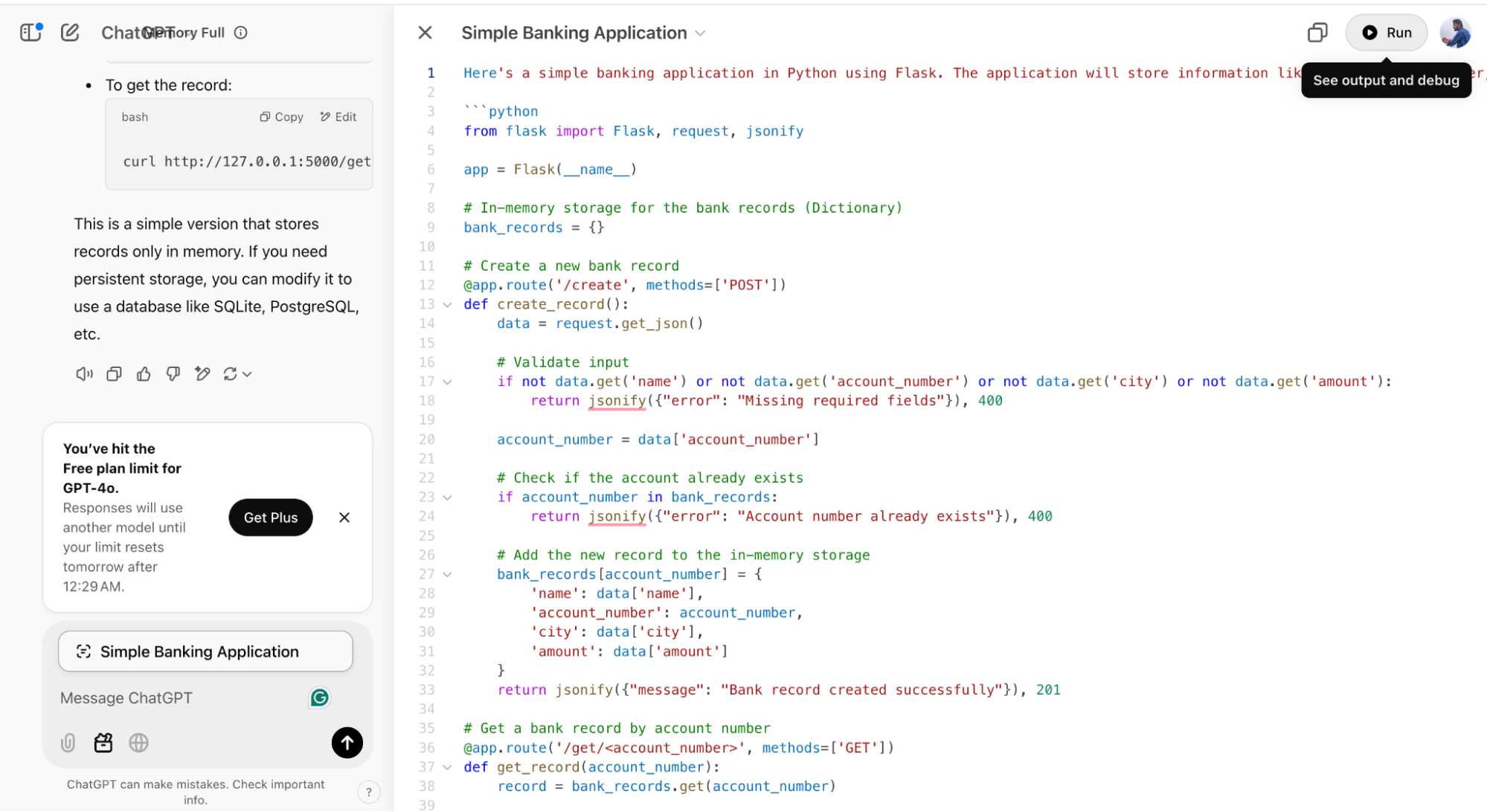This screenshot has width=1487, height=812.
Task: Toggle web search globe icon
Action: [x=139, y=743]
